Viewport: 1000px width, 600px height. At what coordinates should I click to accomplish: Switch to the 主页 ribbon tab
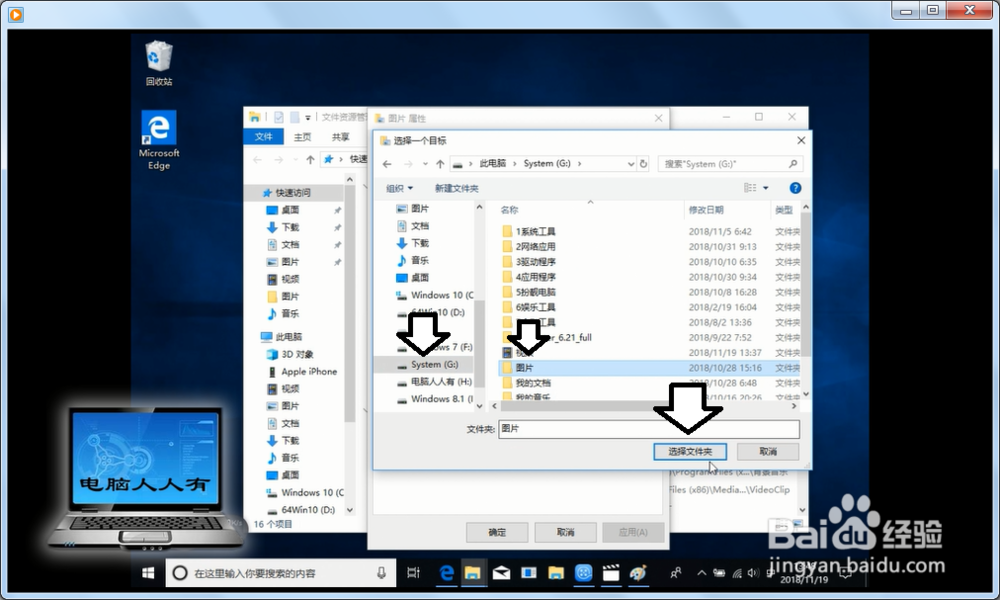tap(302, 136)
